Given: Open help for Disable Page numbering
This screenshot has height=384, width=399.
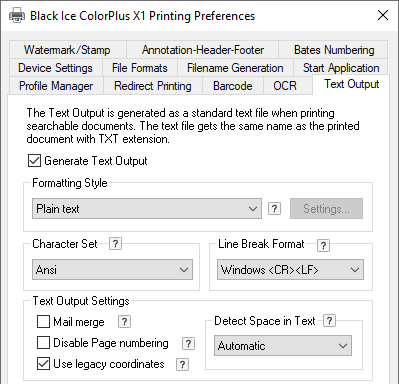Looking at the screenshot, I should (x=188, y=343).
